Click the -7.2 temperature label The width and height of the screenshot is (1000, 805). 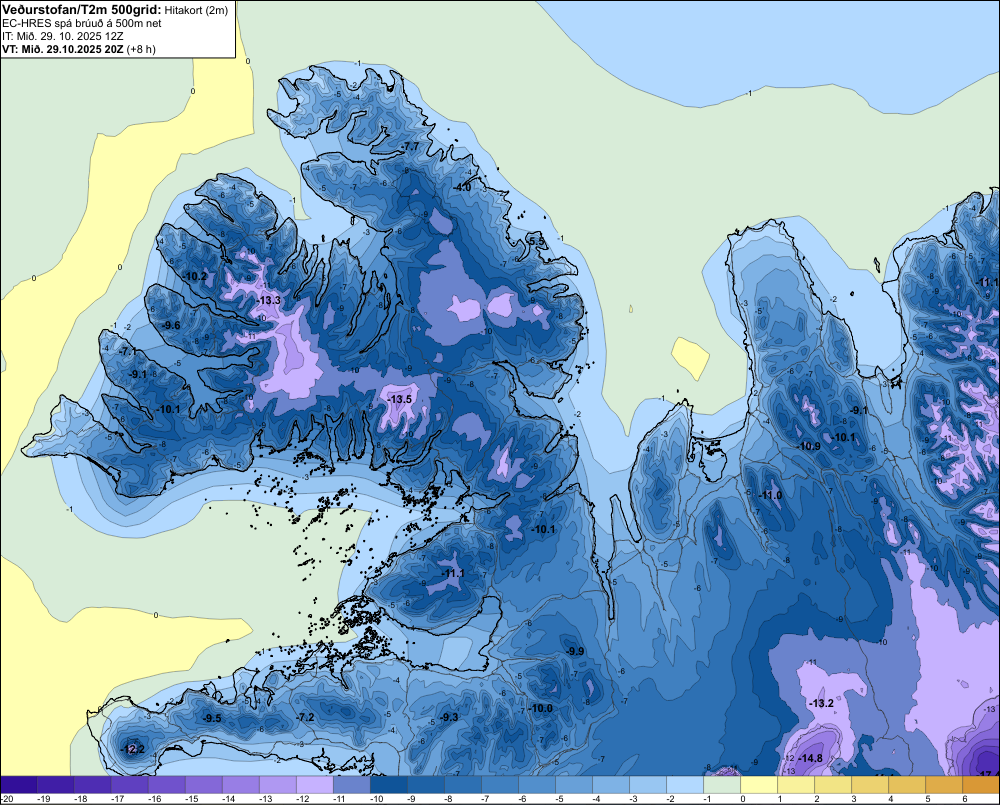pos(305,717)
